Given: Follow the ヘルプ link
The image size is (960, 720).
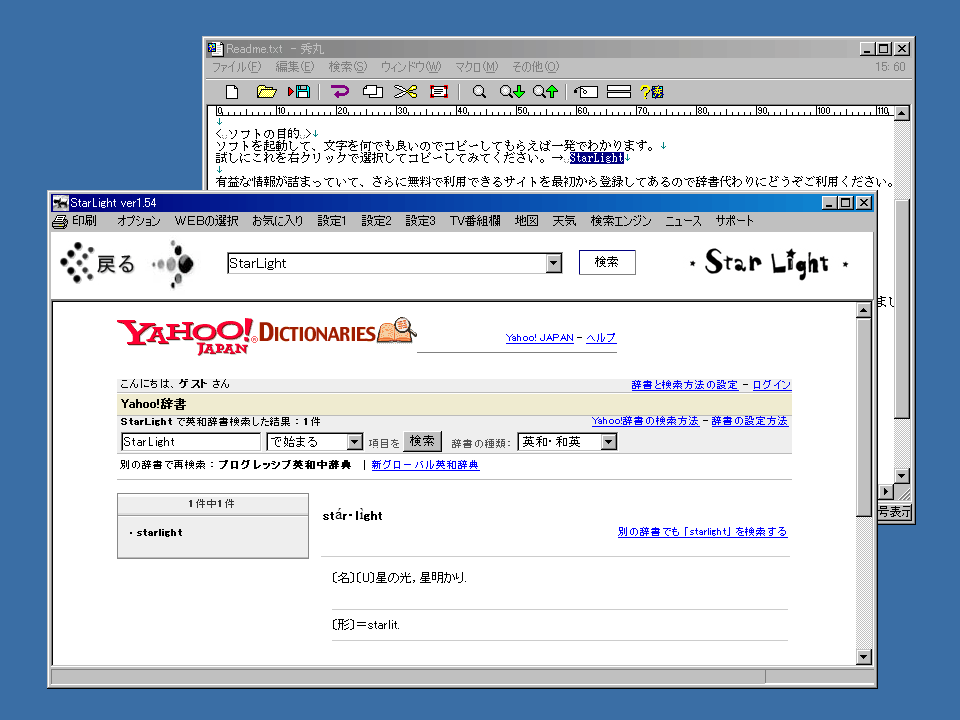Looking at the screenshot, I should pyautogui.click(x=601, y=337).
